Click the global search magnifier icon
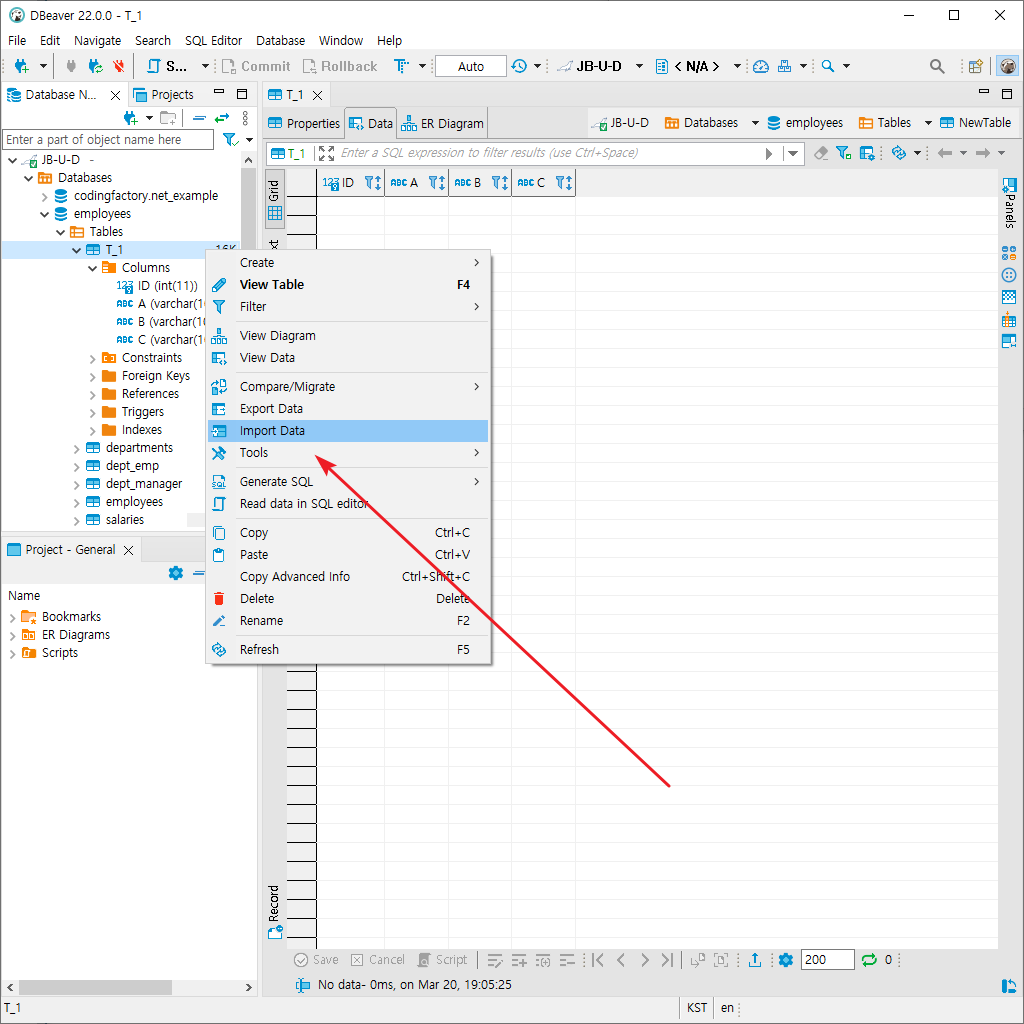 936,66
